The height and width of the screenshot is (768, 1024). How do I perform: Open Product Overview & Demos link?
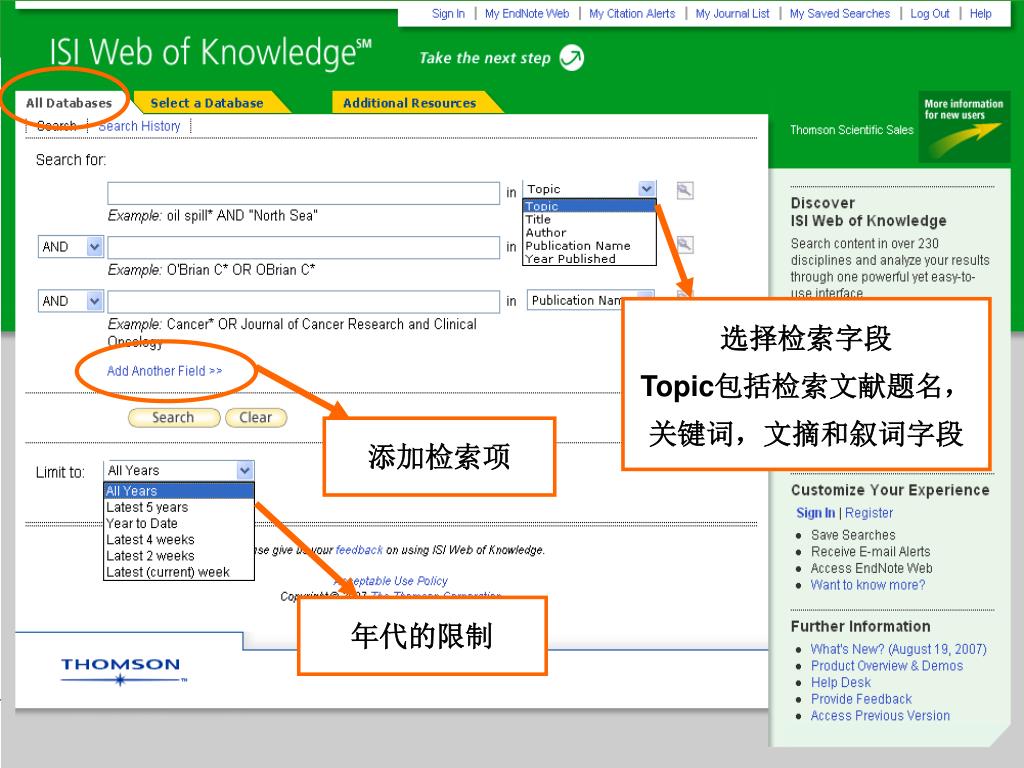coord(887,665)
